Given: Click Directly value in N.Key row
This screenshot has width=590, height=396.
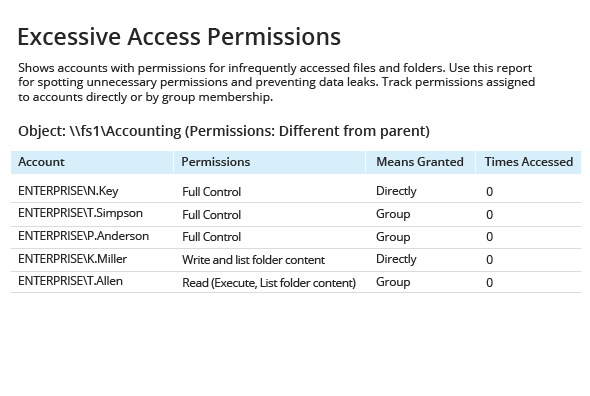Looking at the screenshot, I should tap(396, 191).
